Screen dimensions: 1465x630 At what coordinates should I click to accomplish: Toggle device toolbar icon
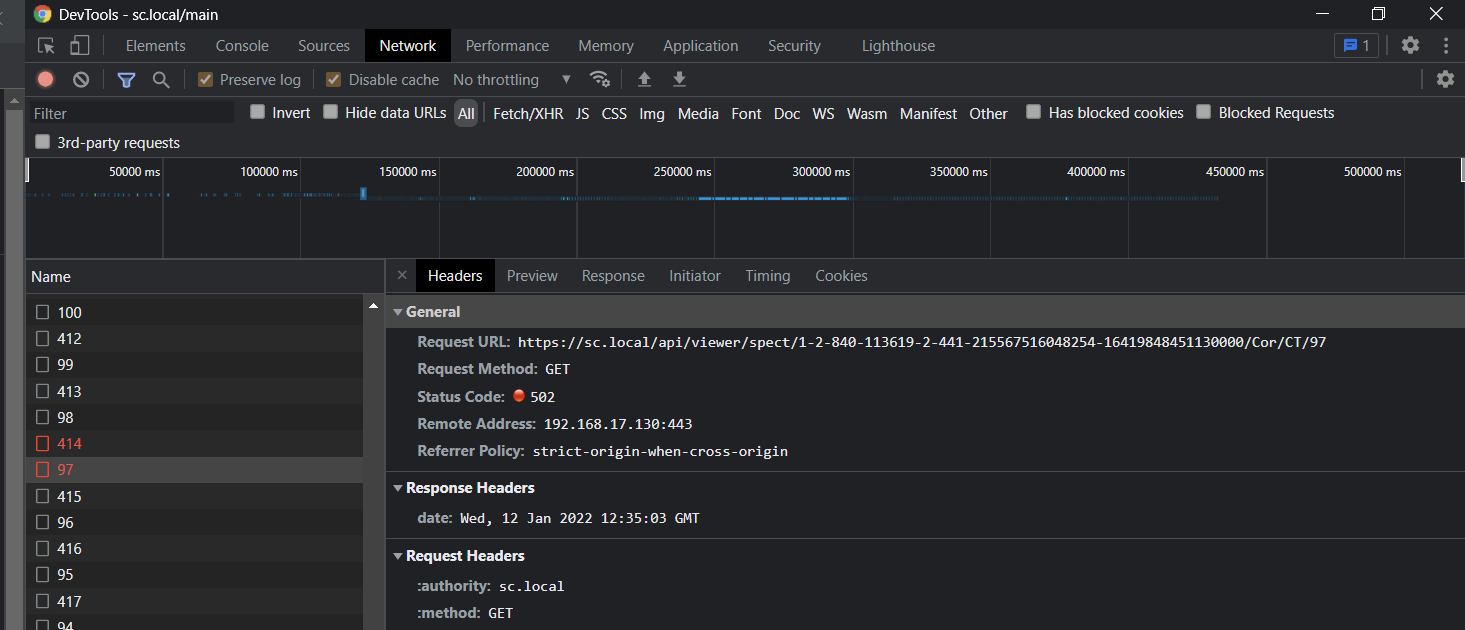79,46
